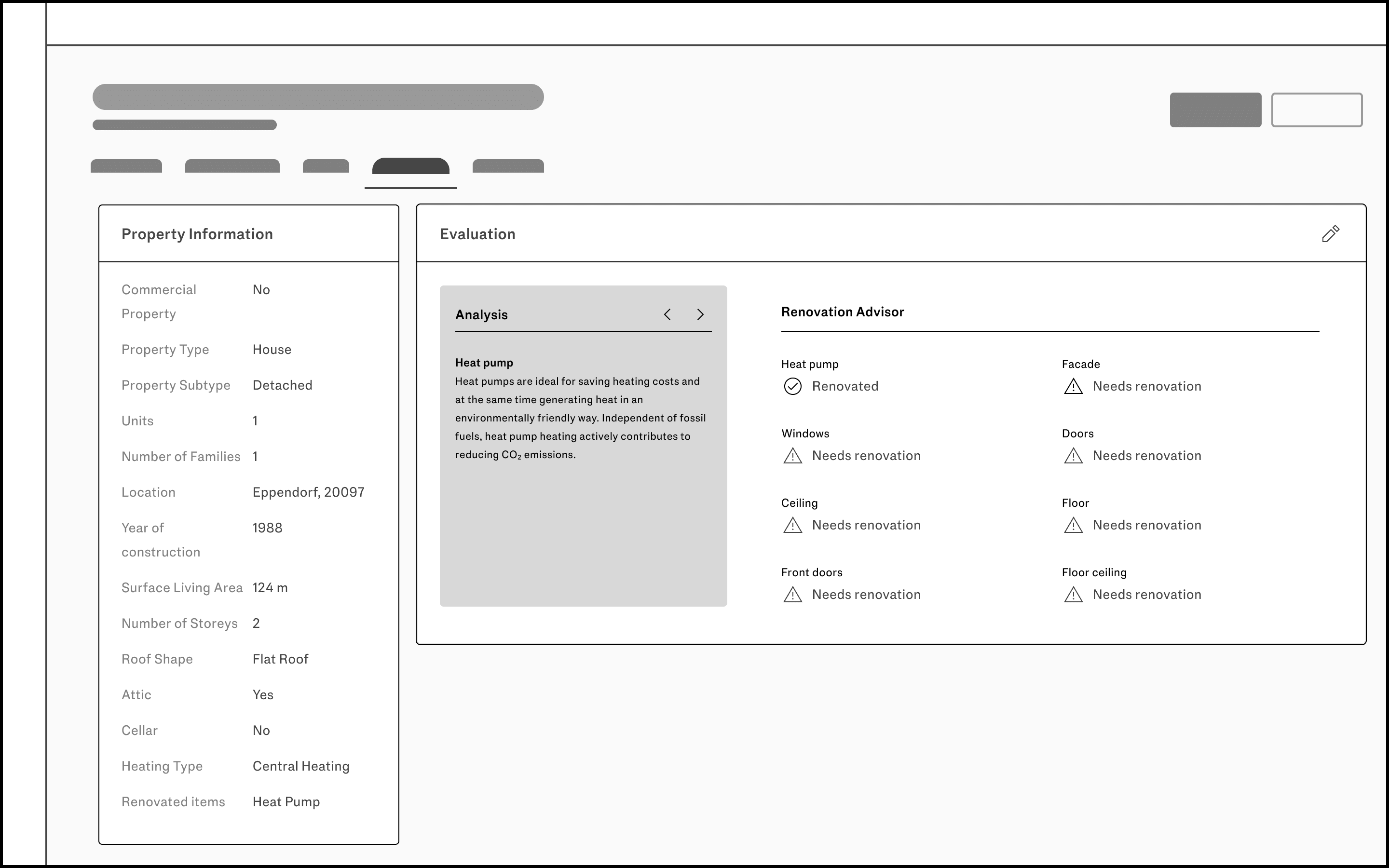The height and width of the screenshot is (868, 1389).
Task: Click the Number of Families label
Action: pos(181,457)
